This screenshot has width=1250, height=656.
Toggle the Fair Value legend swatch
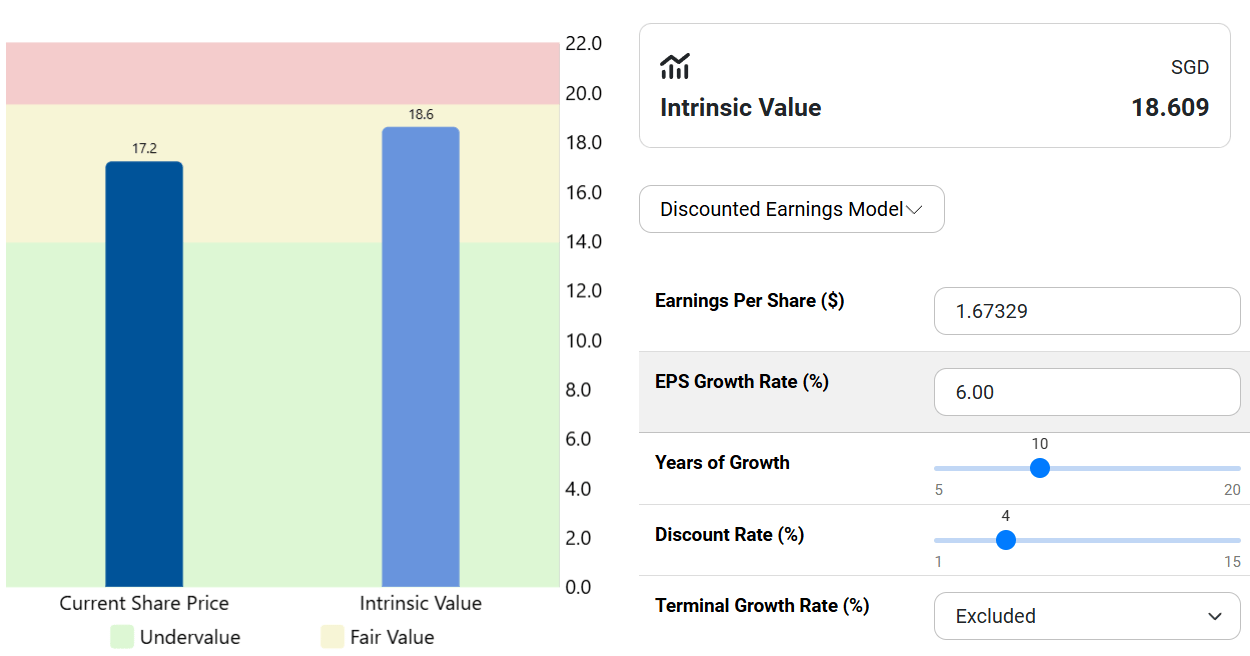(332, 637)
